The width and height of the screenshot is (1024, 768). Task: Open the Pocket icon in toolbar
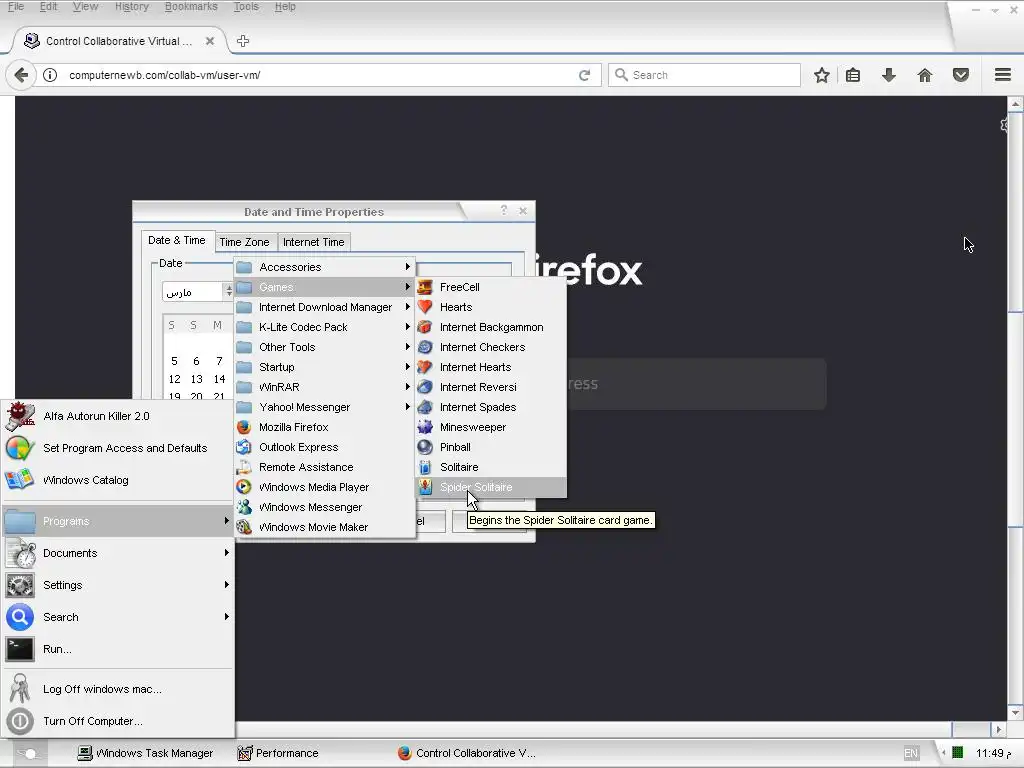tap(961, 75)
